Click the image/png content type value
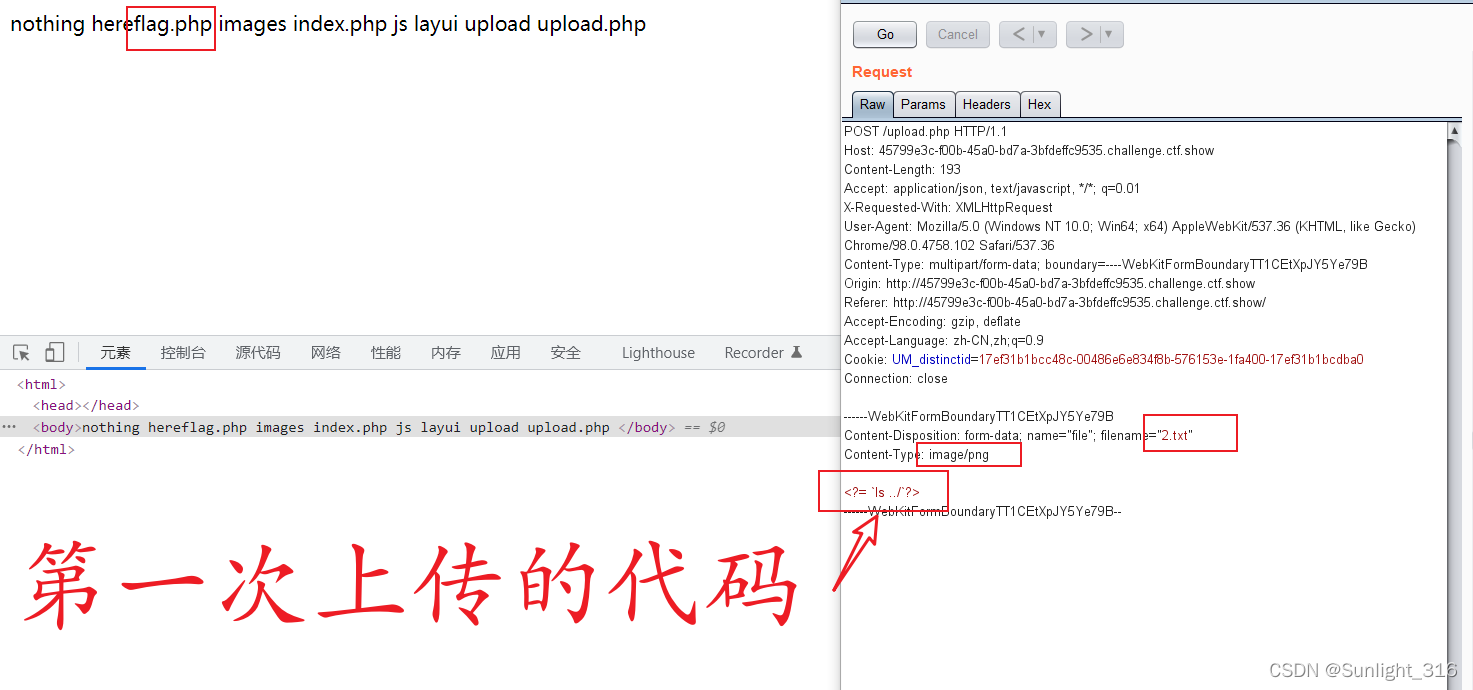 click(x=959, y=454)
